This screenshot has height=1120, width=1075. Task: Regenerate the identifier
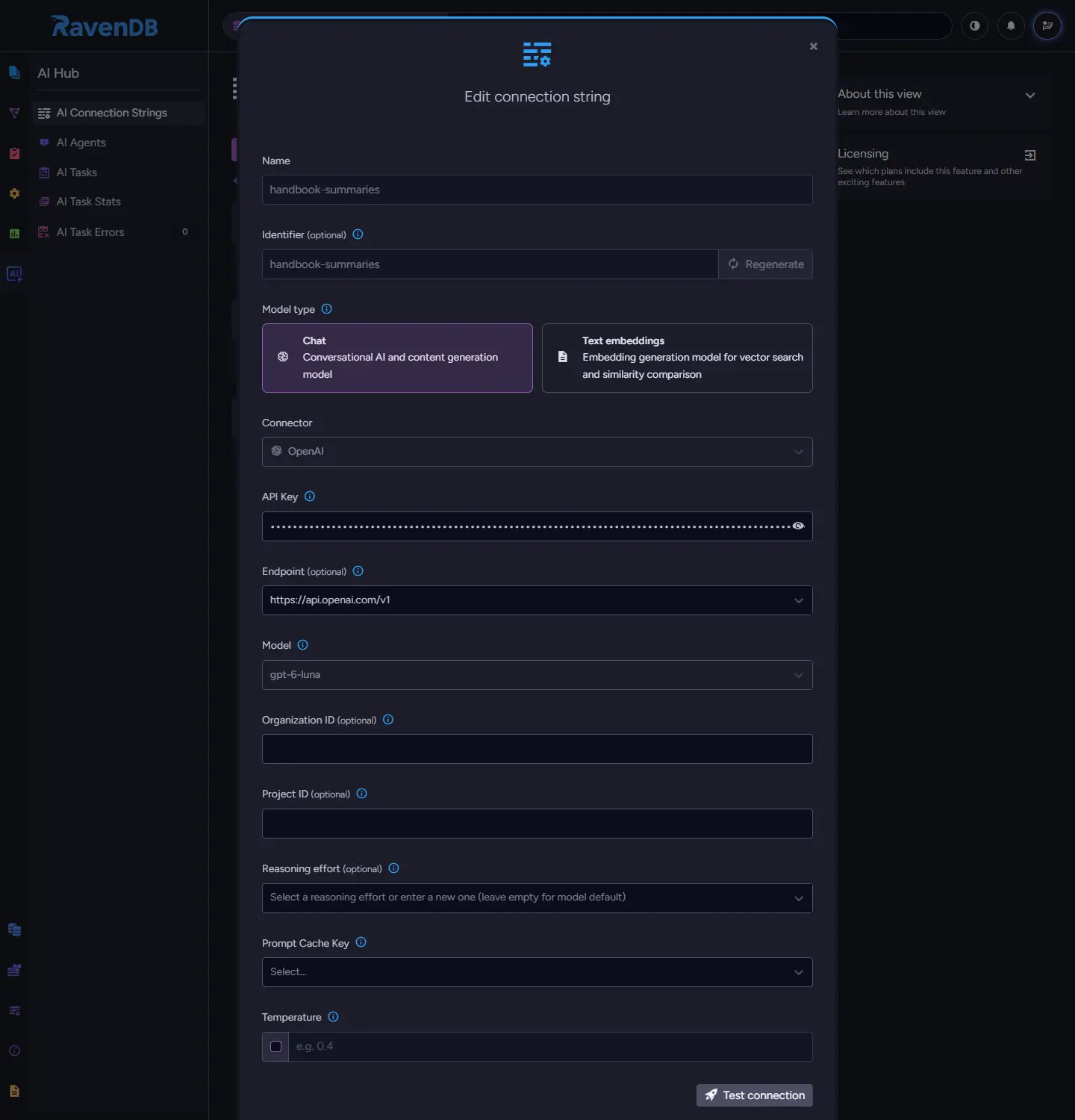click(x=766, y=264)
